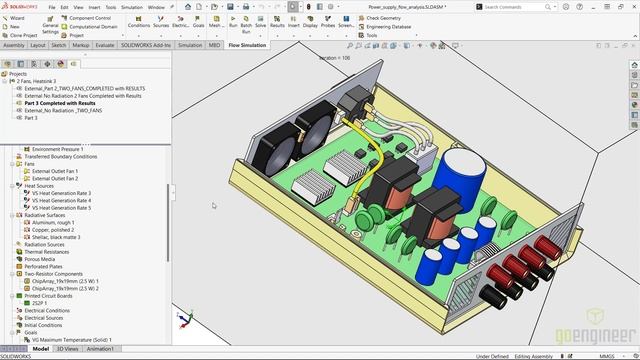Screen dimensions: 640x360
Task: Open the 3D Views bottom tab
Action: point(67,349)
